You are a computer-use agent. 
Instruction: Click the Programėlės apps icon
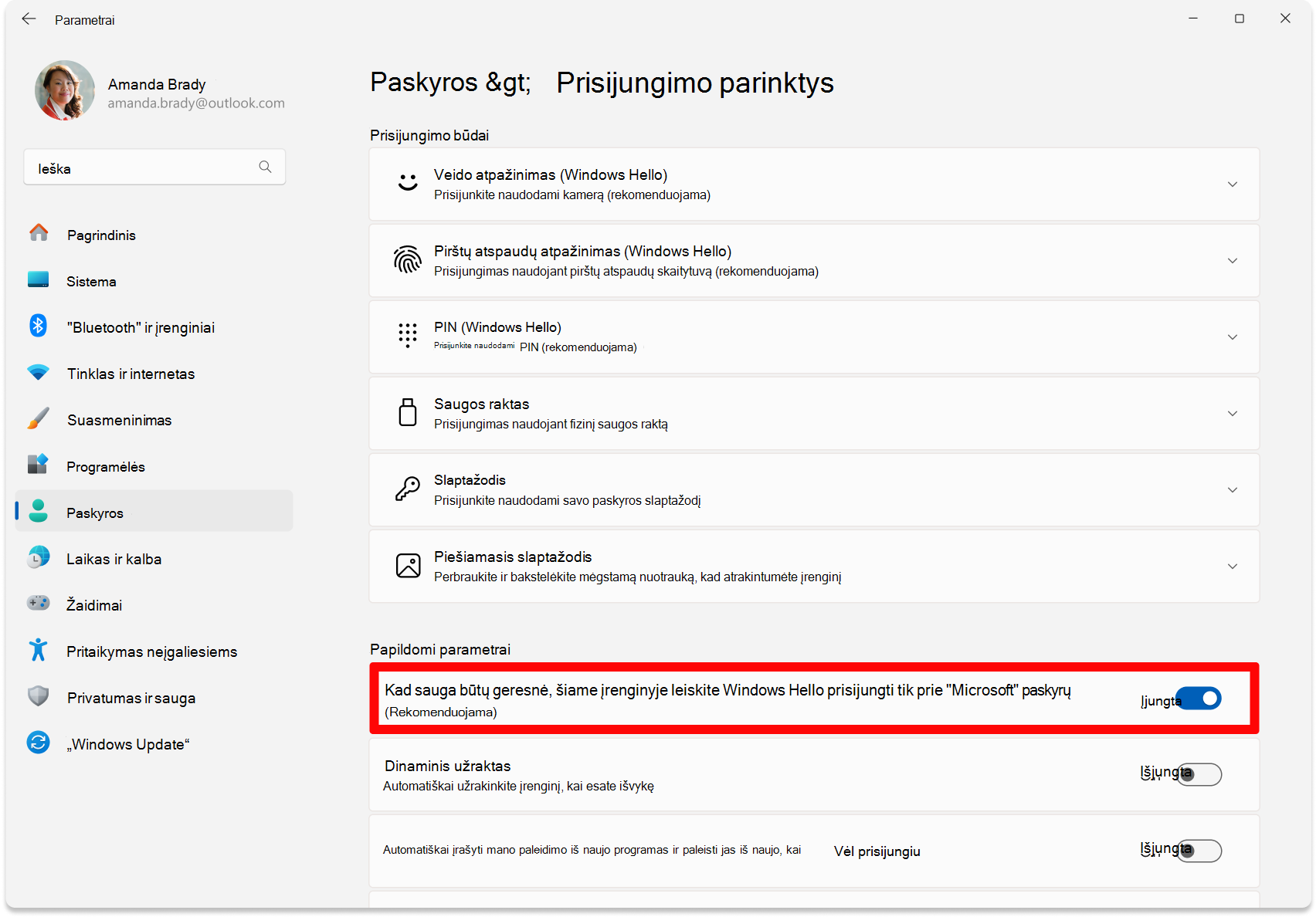(x=38, y=464)
